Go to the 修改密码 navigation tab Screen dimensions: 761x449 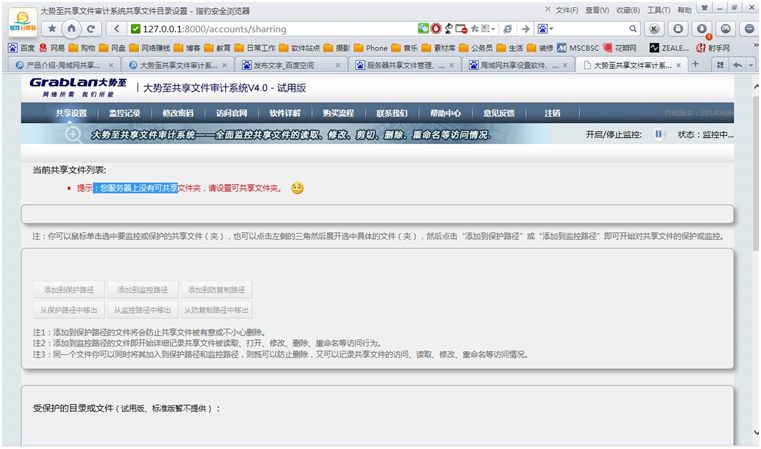click(178, 113)
